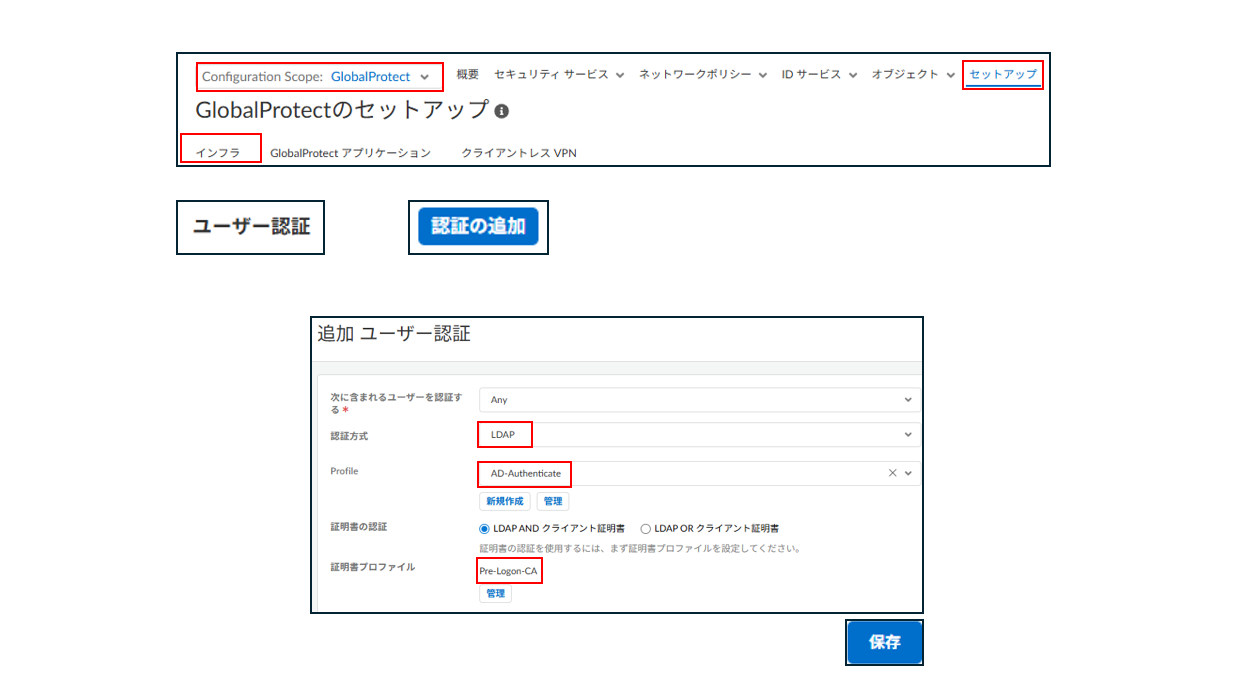Click the 認証の追加 button
The width and height of the screenshot is (1233, 694).
point(478,227)
